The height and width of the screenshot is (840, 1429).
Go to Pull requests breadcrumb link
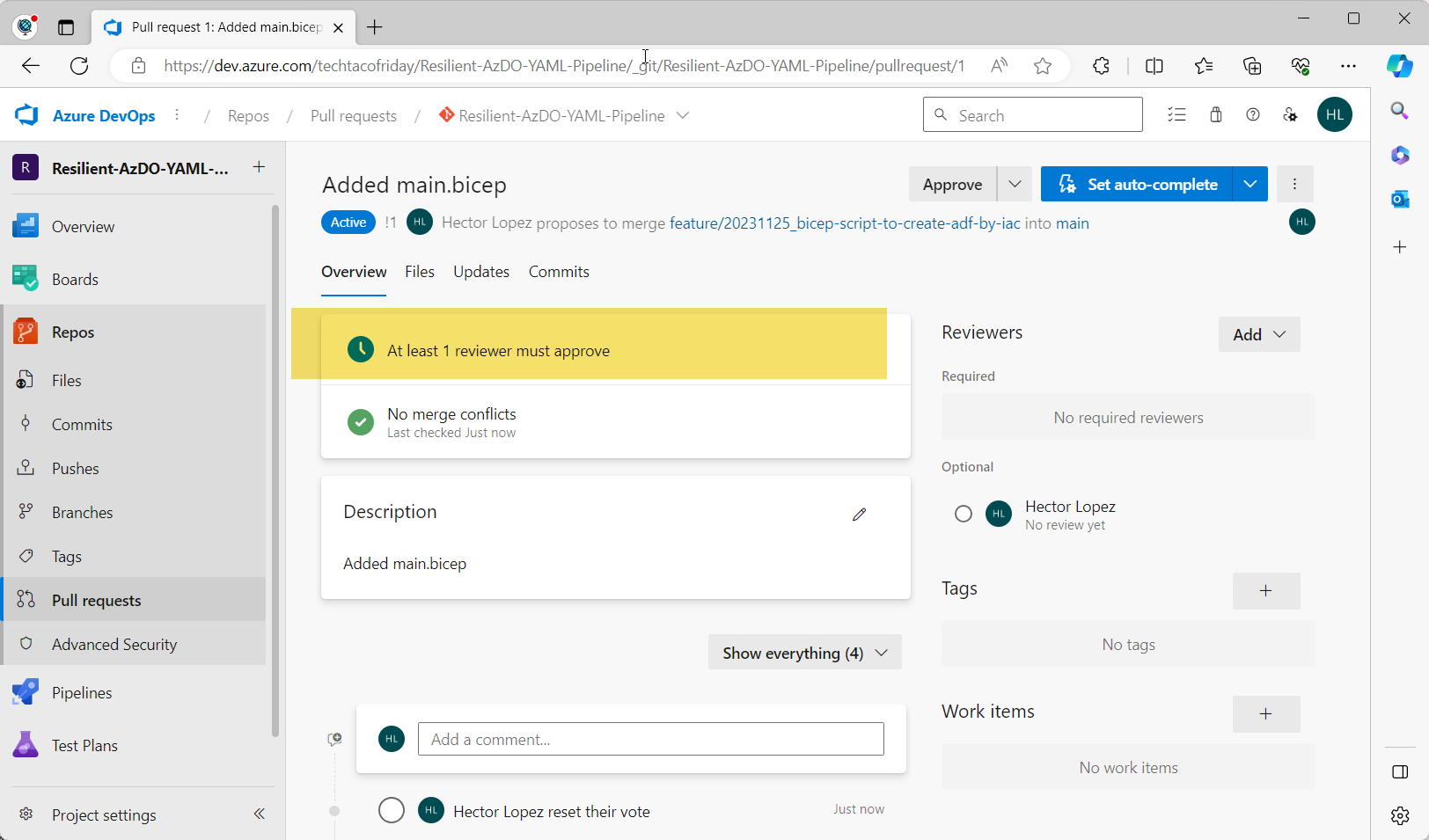click(x=354, y=116)
